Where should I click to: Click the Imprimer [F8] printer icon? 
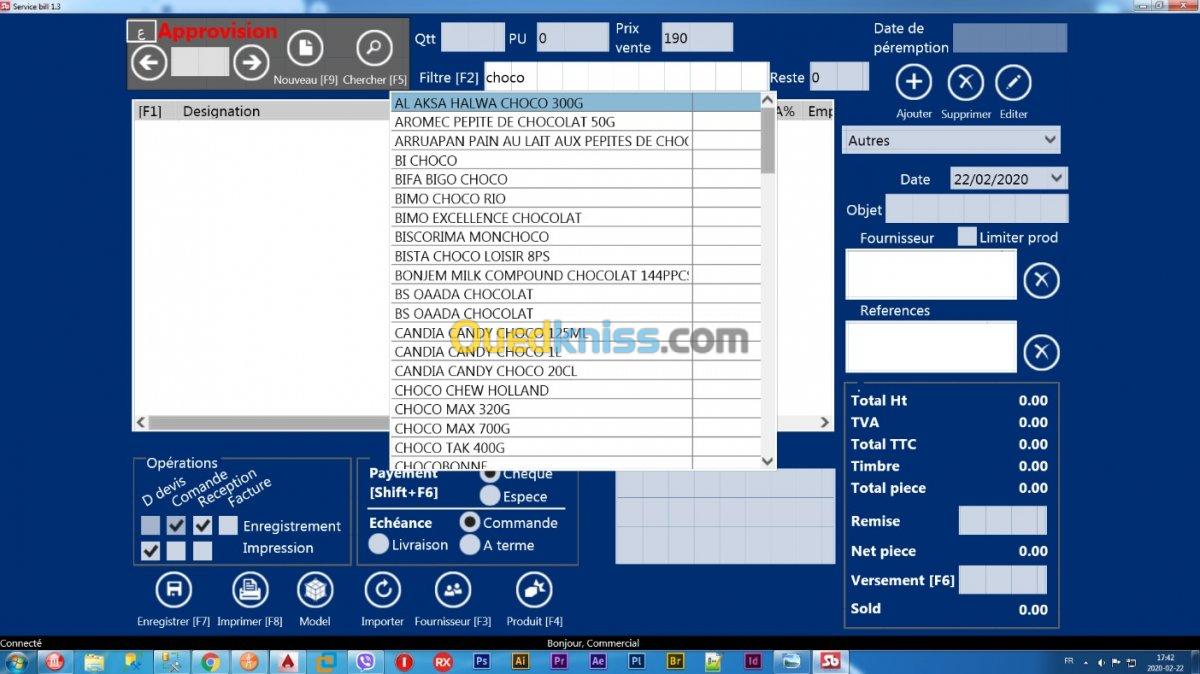[250, 590]
